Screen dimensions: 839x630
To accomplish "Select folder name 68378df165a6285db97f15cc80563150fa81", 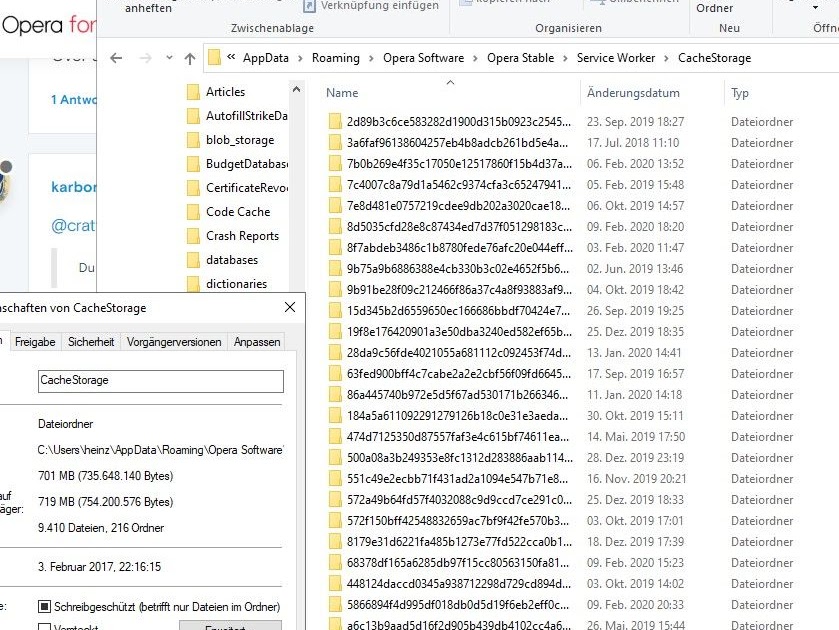I will tap(457, 563).
